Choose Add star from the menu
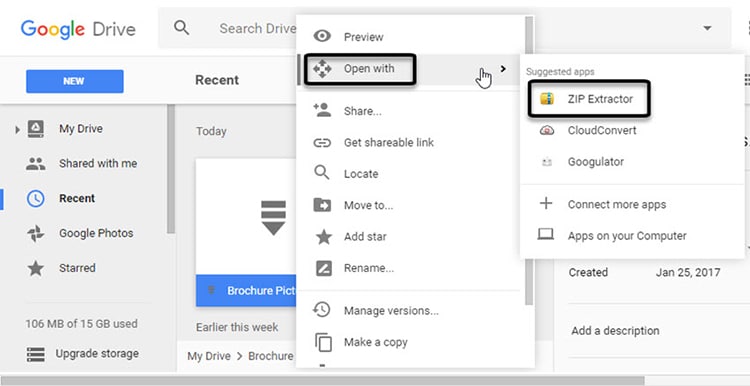The width and height of the screenshot is (750, 386). pyautogui.click(x=365, y=237)
